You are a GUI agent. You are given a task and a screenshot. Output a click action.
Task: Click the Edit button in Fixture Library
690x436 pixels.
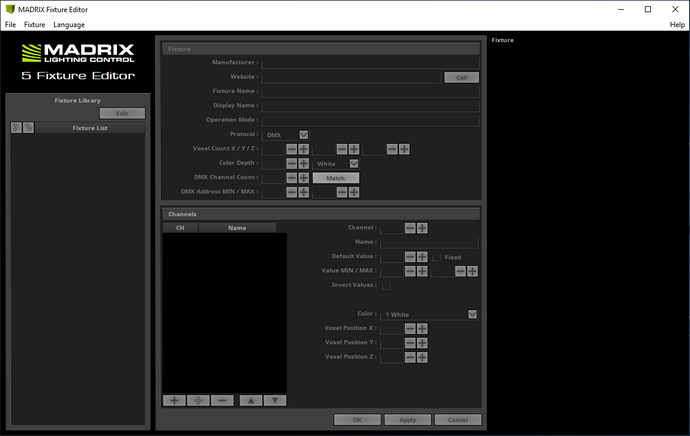pyautogui.click(x=122, y=114)
